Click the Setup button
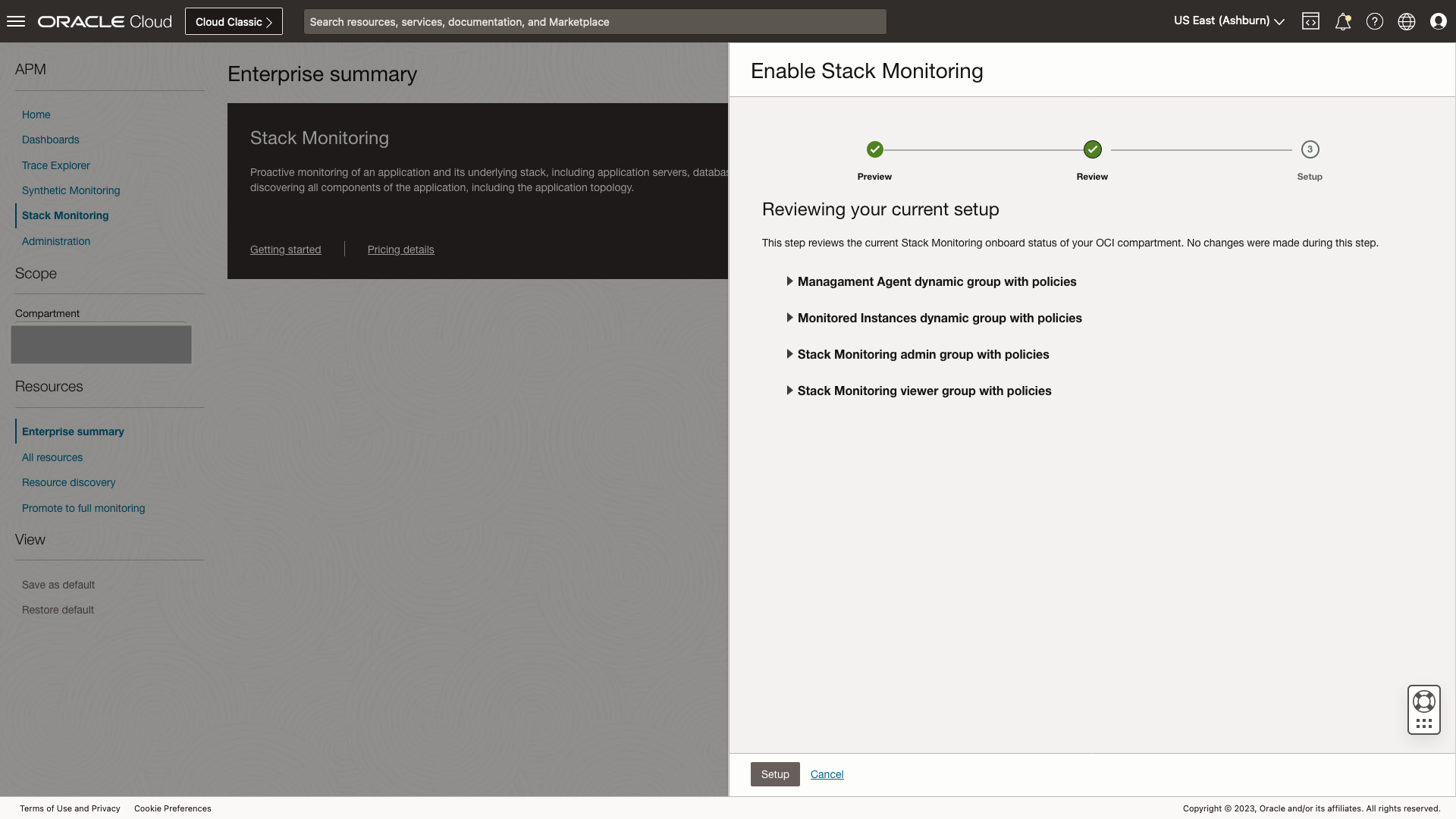 [x=774, y=774]
